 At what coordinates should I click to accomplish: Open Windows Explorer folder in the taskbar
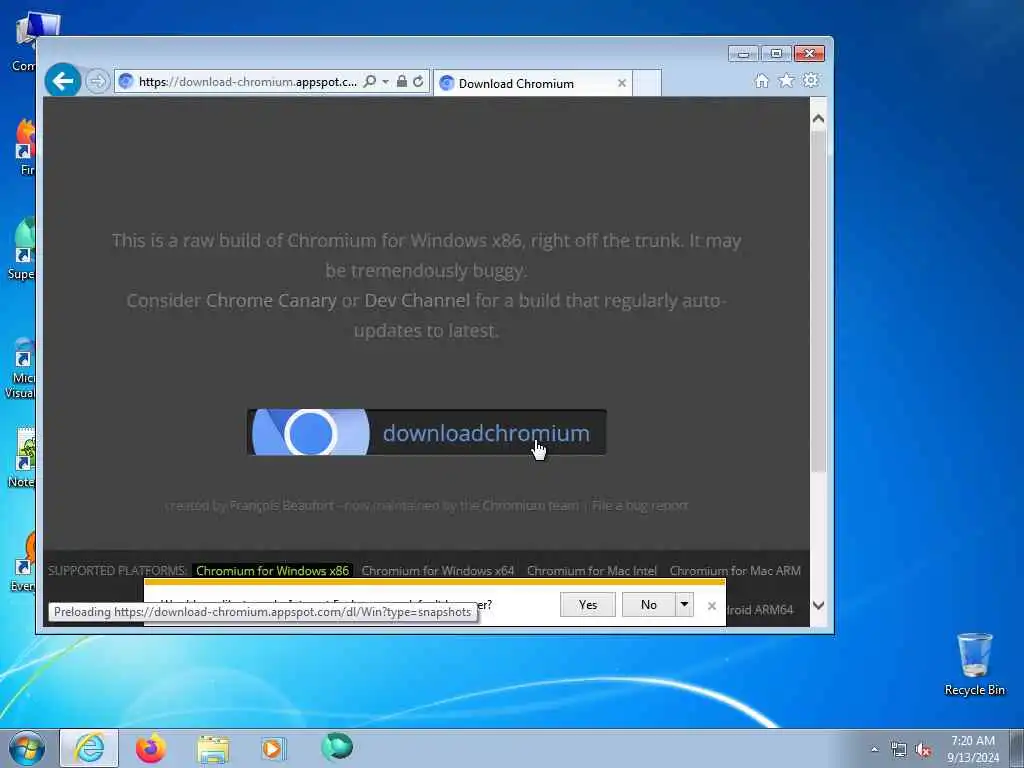pos(213,748)
